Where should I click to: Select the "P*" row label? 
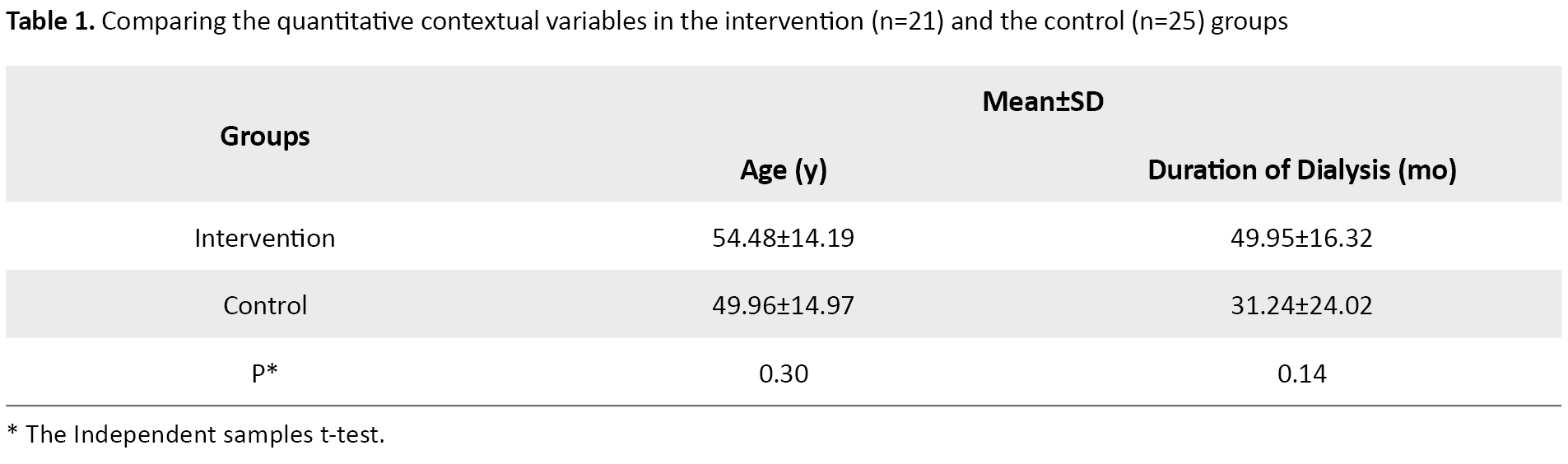264,374
